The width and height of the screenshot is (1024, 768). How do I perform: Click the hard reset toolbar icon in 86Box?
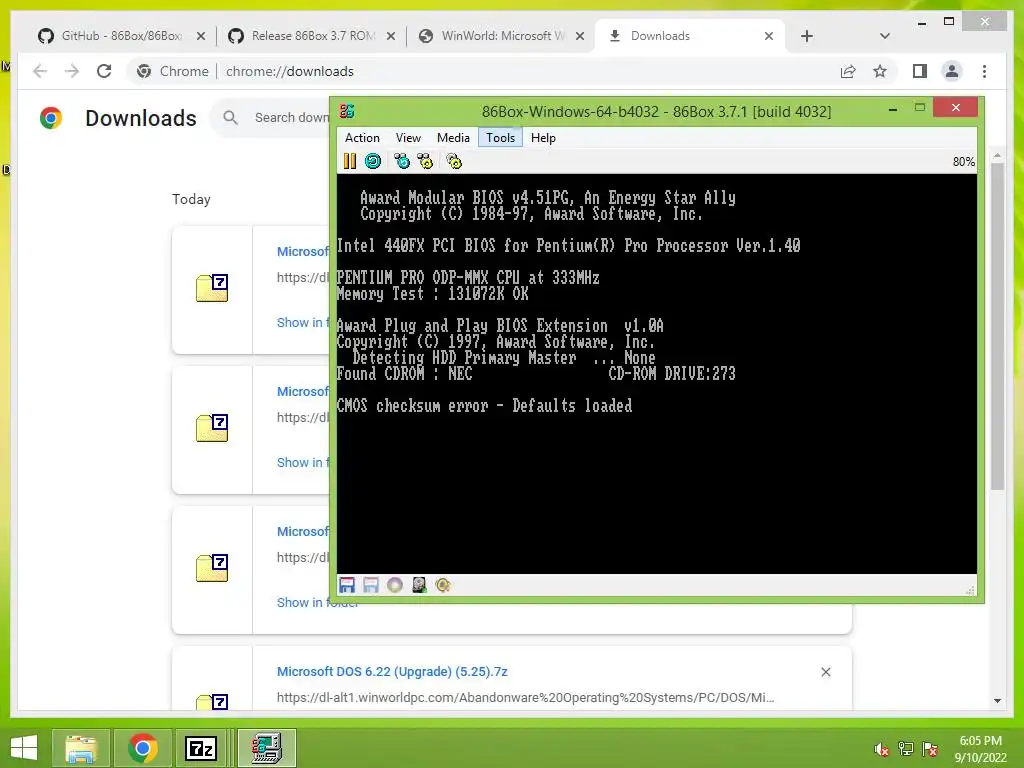pyautogui.click(x=373, y=161)
